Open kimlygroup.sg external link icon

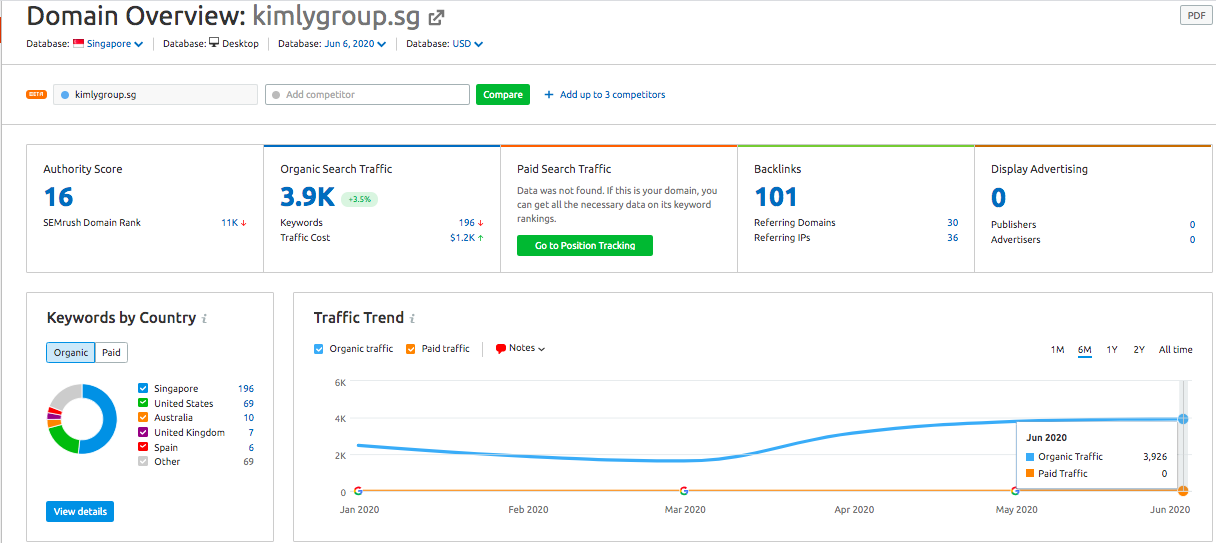pyautogui.click(x=436, y=17)
